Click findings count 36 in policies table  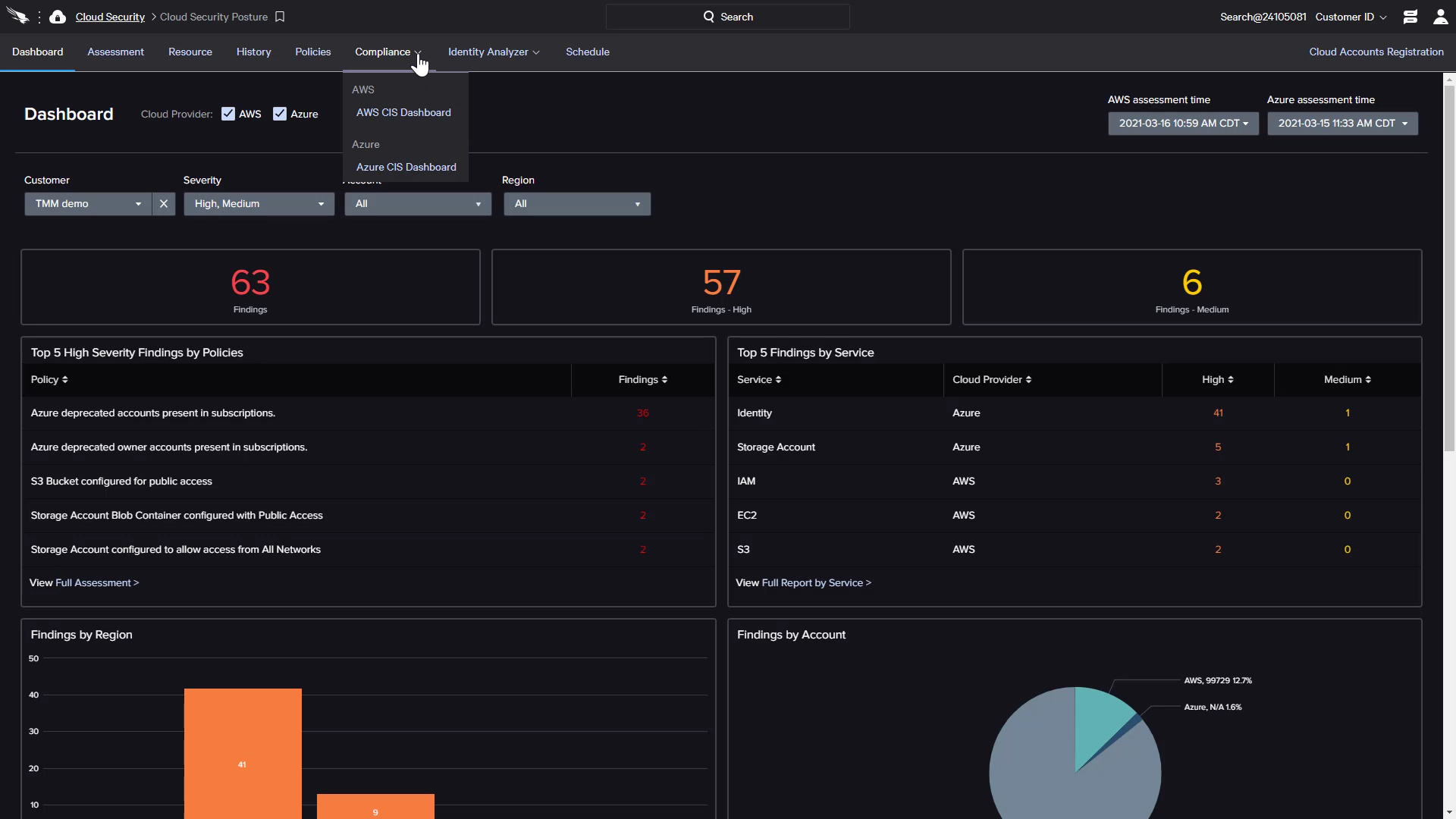click(643, 413)
